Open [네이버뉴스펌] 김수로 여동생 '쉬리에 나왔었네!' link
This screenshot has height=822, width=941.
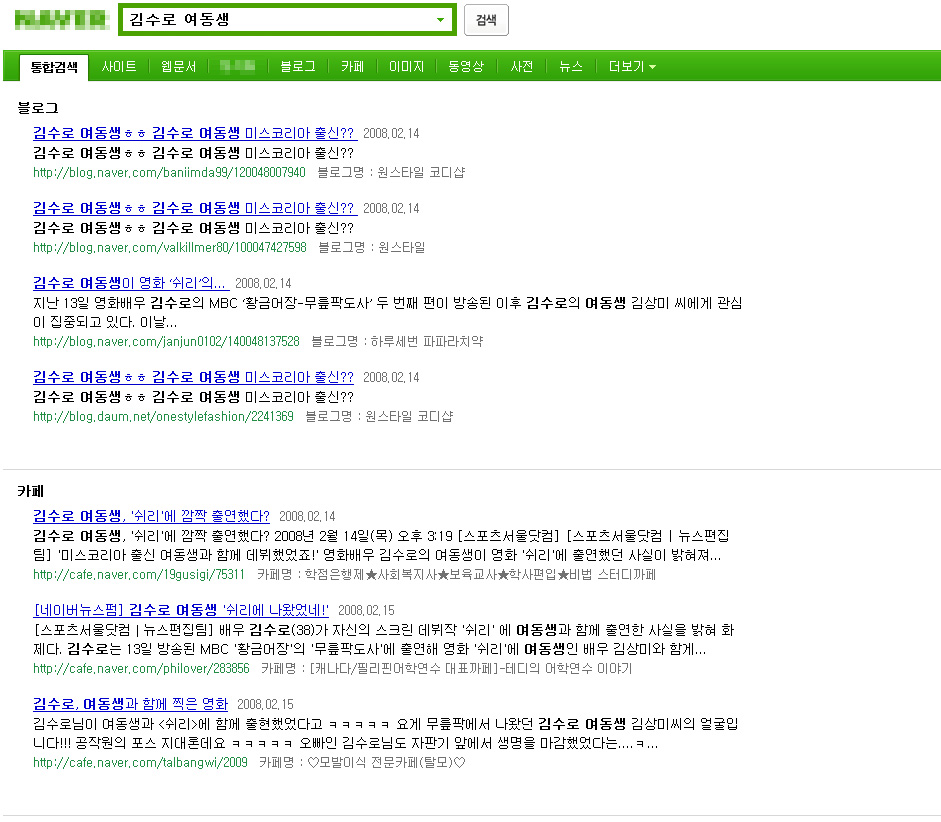pos(181,610)
